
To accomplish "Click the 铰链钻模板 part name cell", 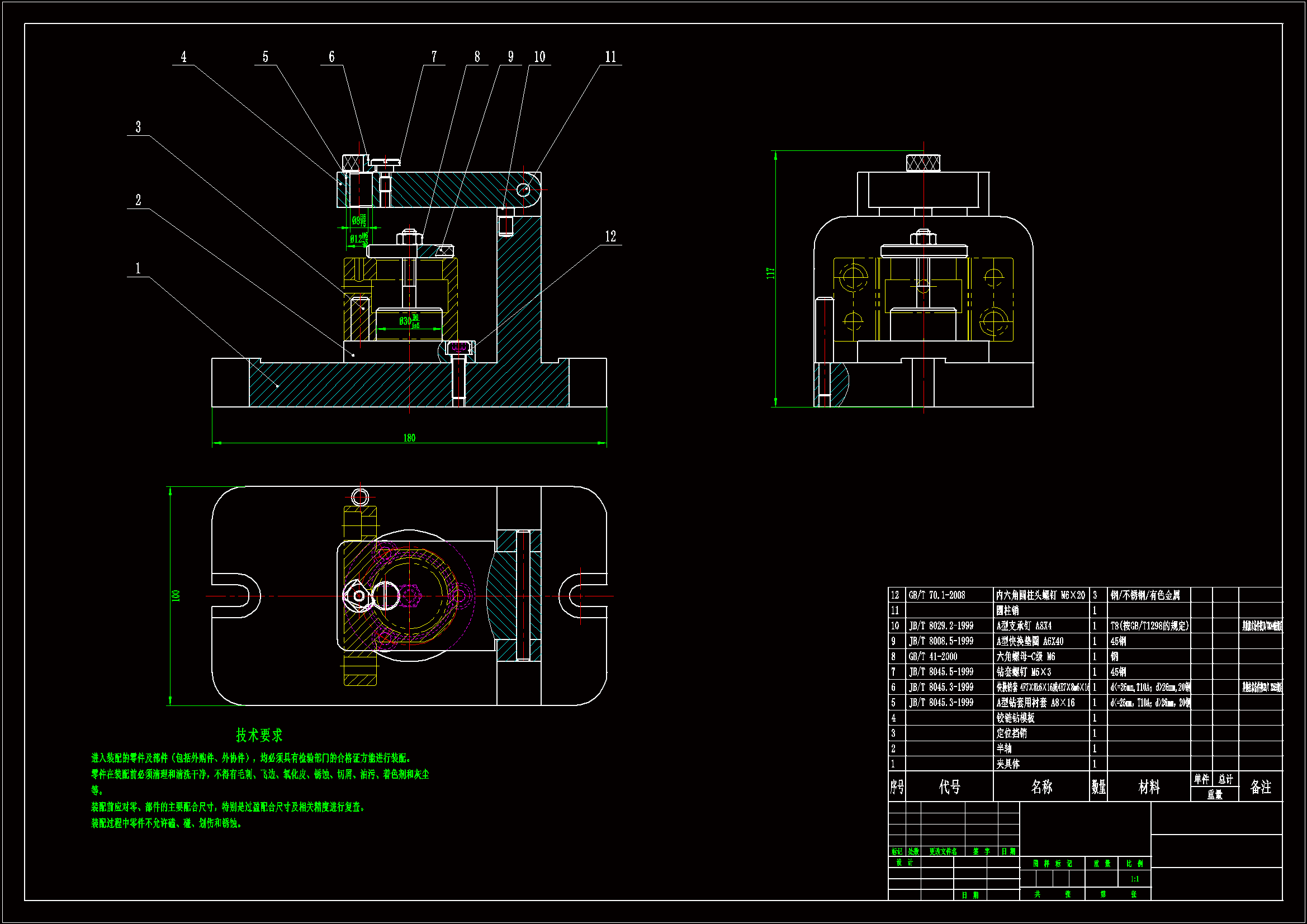I will click(1015, 718).
